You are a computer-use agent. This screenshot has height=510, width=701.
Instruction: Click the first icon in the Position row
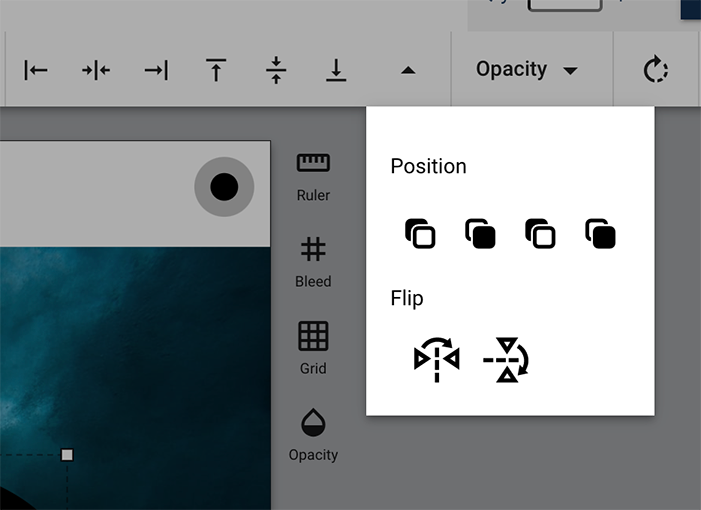click(420, 234)
